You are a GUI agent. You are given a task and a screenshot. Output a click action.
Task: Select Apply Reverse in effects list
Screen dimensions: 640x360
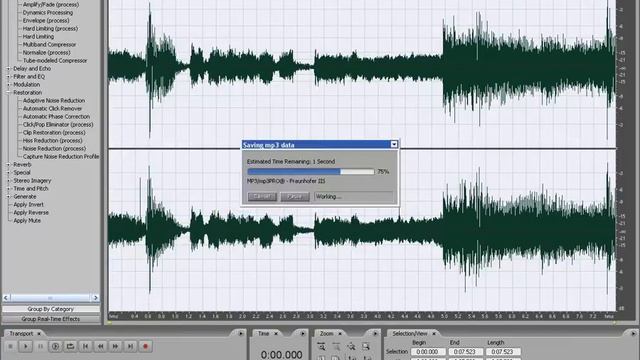coord(31,213)
